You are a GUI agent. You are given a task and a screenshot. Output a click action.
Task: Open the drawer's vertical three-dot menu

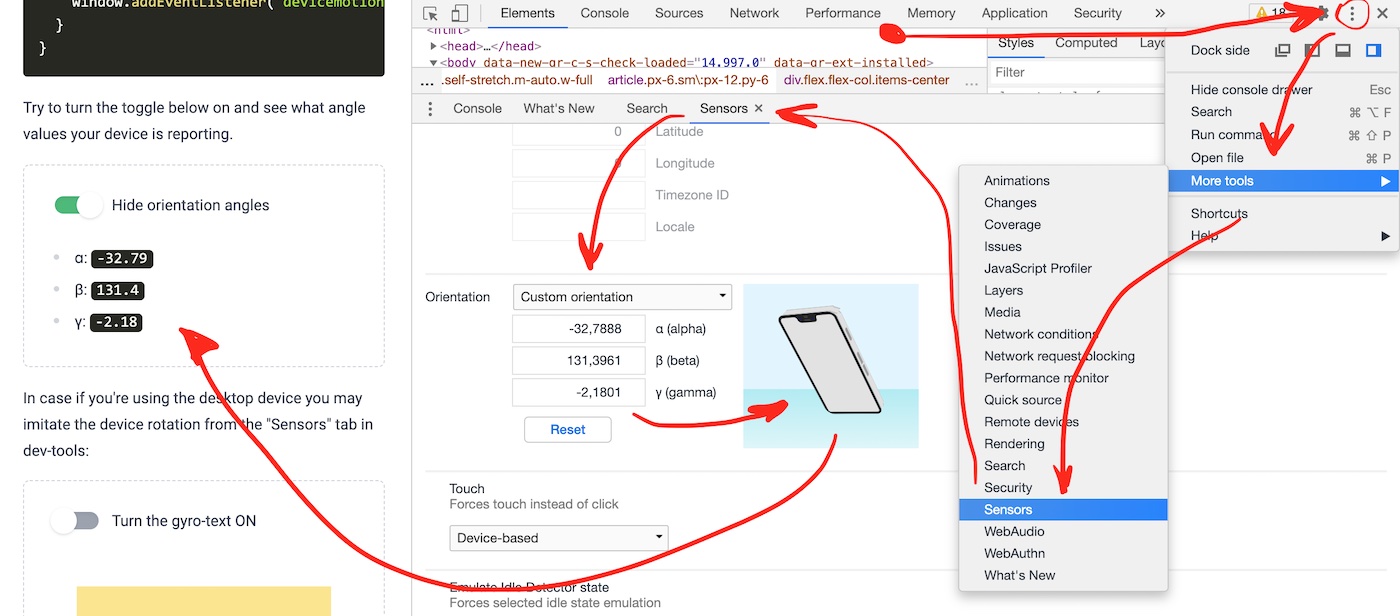(x=429, y=107)
